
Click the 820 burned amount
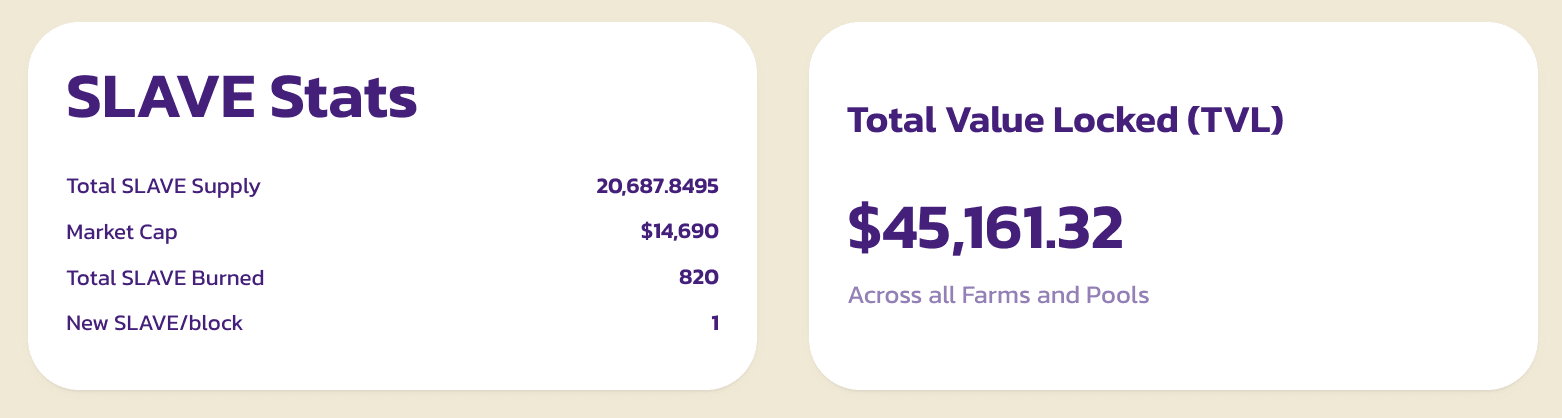pyautogui.click(x=698, y=278)
